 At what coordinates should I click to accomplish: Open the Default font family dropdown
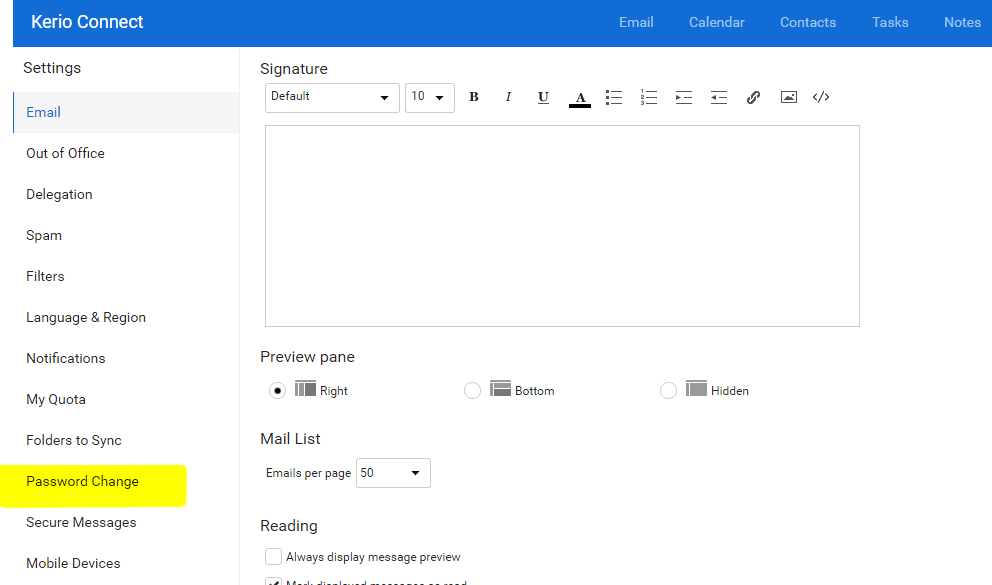tap(332, 97)
